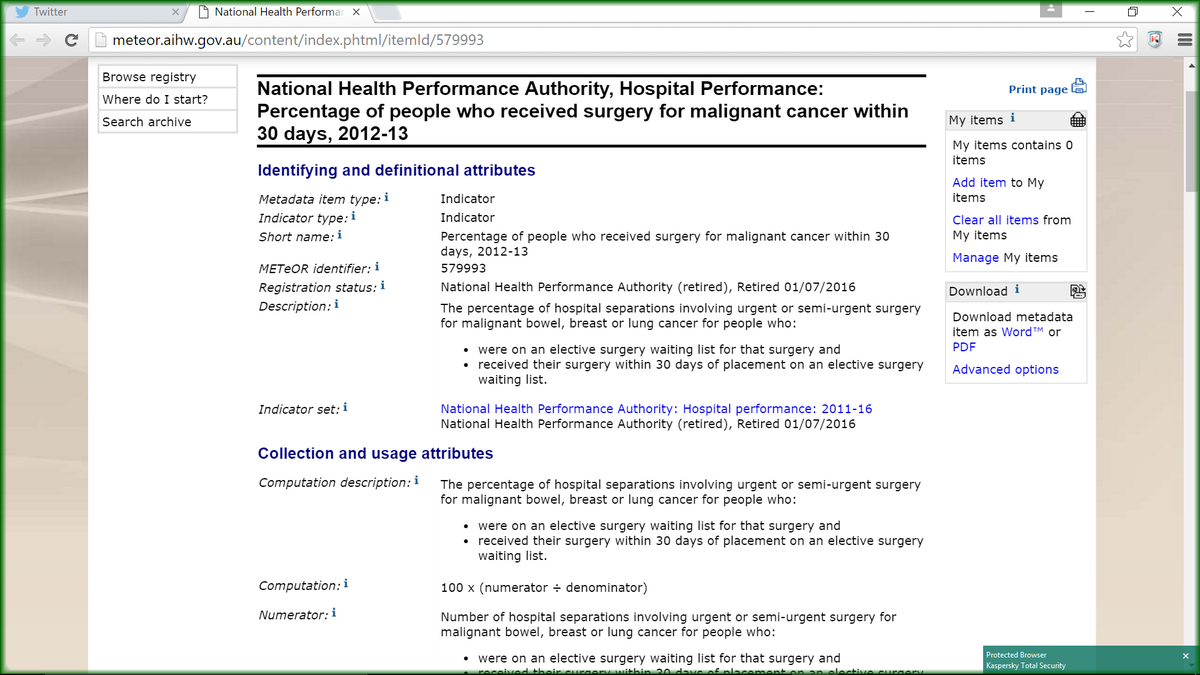
Task: Click info icon beside Metadata item type
Action: [x=387, y=198]
